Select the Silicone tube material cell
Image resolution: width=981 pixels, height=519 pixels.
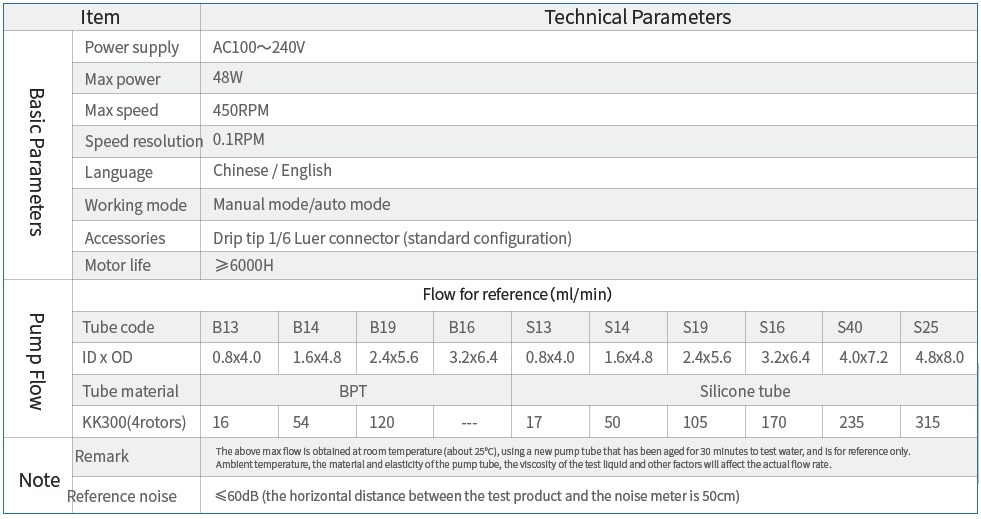coord(745,391)
